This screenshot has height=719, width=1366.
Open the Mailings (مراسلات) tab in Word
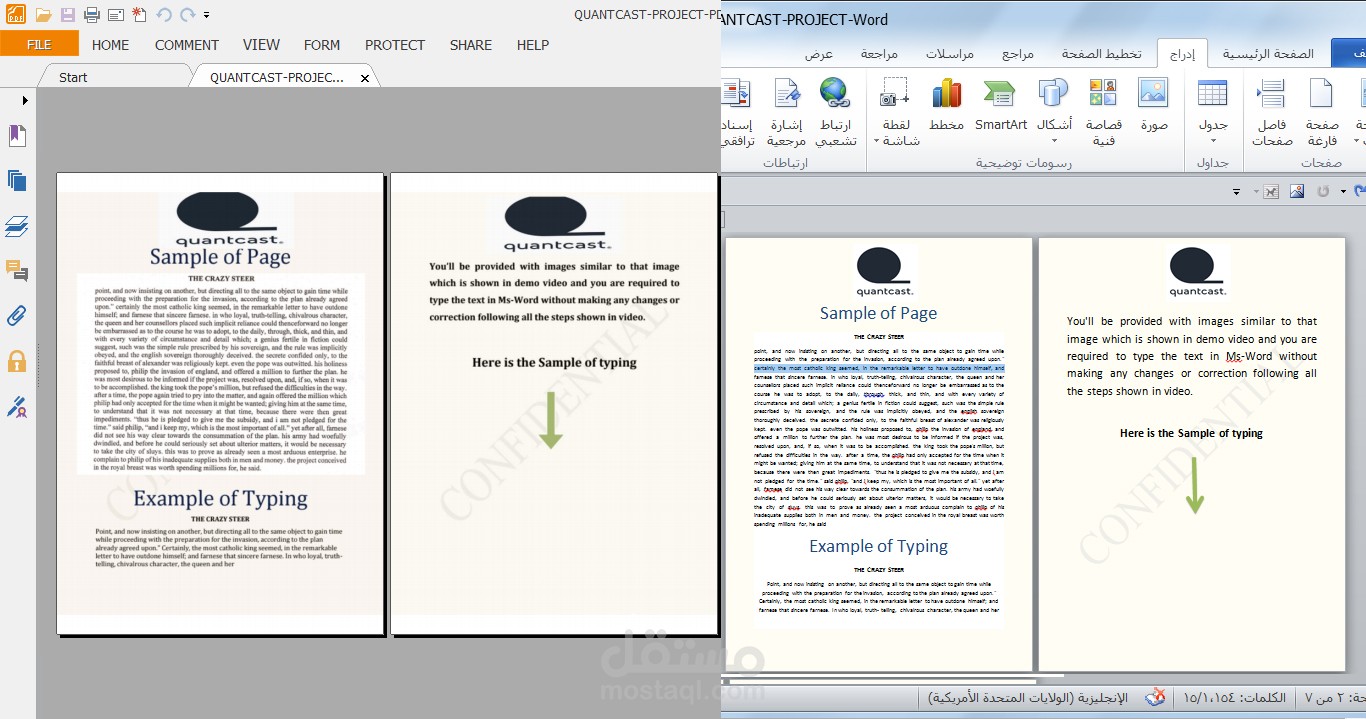[x=949, y=54]
